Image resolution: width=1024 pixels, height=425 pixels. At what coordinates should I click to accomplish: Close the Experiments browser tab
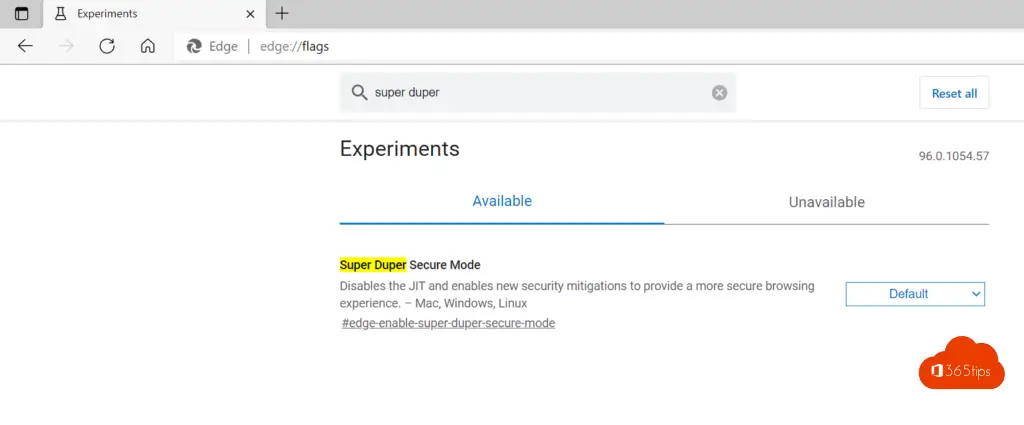[247, 14]
